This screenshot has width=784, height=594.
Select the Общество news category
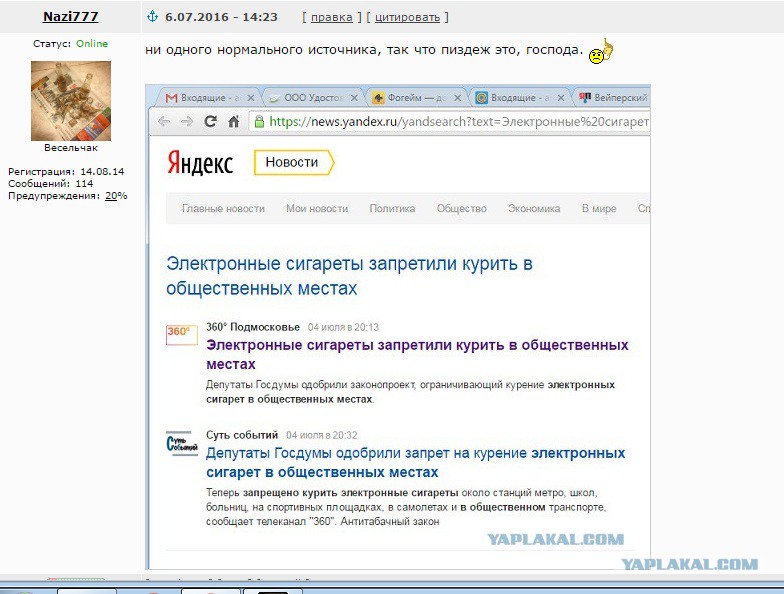[462, 208]
